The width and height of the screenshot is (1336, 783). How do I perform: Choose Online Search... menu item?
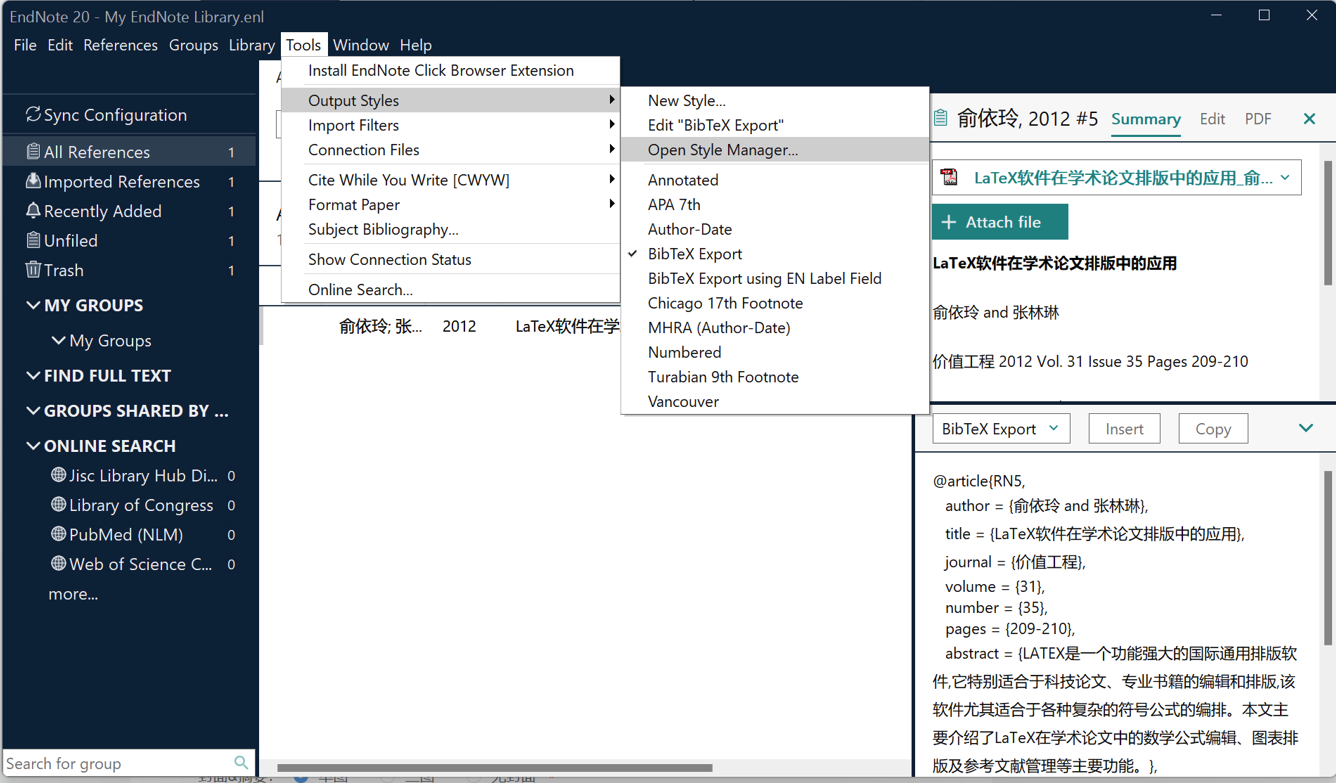pos(450,289)
